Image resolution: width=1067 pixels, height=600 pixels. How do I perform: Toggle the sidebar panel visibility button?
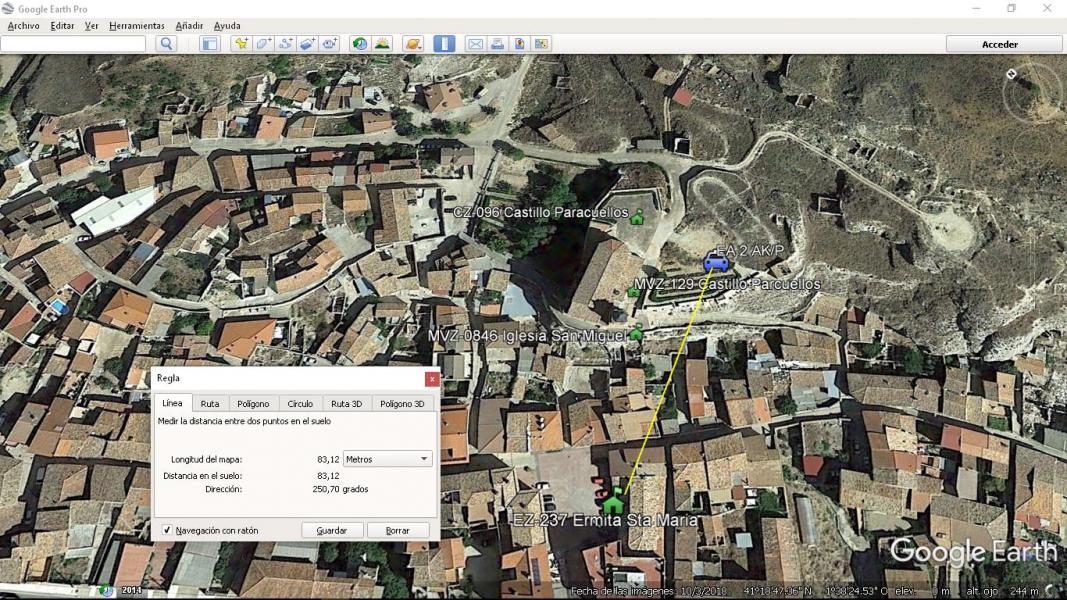pos(209,44)
